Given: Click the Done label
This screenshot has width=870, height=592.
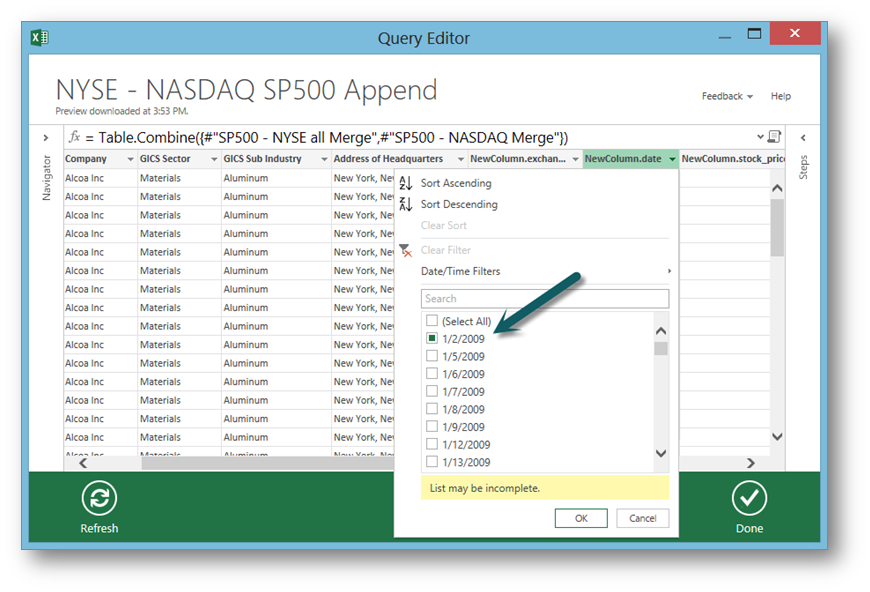Looking at the screenshot, I should (x=749, y=528).
